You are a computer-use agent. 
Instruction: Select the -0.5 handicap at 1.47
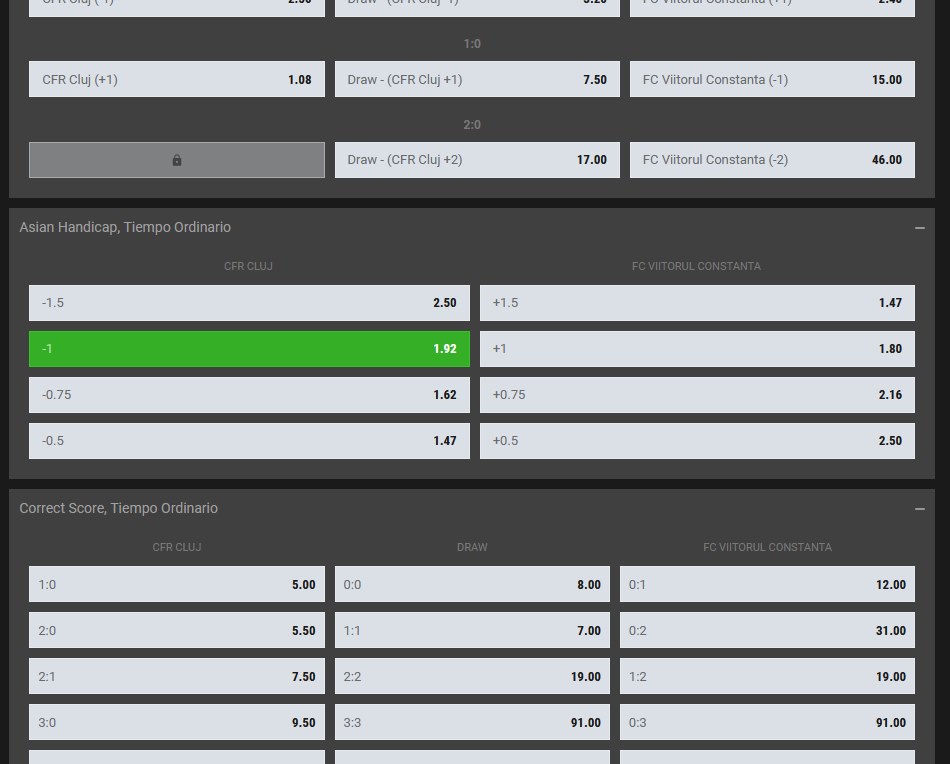coord(248,440)
